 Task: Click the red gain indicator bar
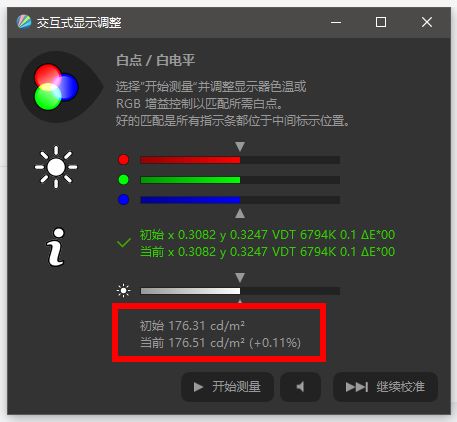240,160
